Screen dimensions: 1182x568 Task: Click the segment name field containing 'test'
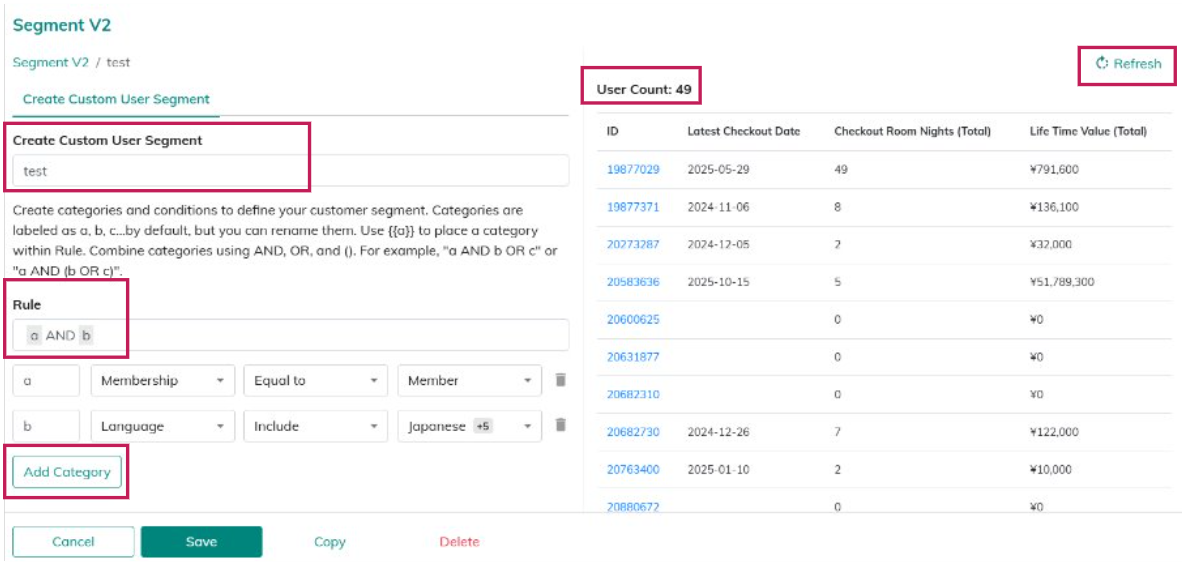point(290,171)
